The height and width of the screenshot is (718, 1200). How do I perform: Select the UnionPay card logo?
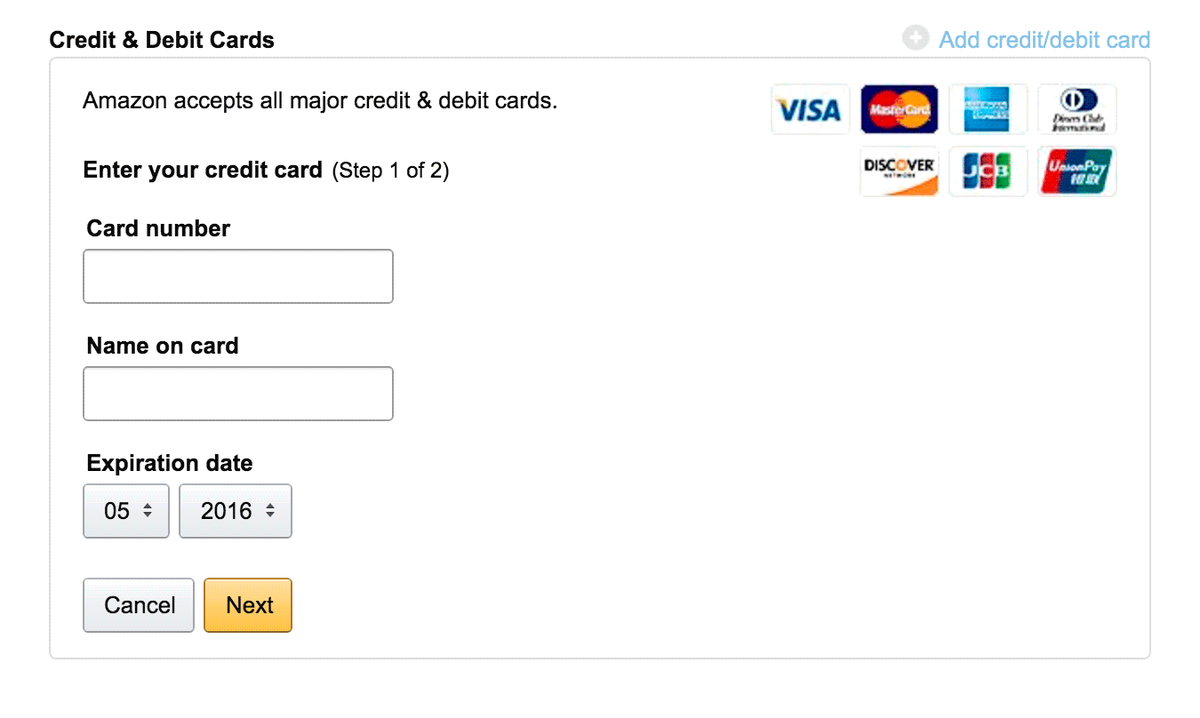[x=1077, y=172]
